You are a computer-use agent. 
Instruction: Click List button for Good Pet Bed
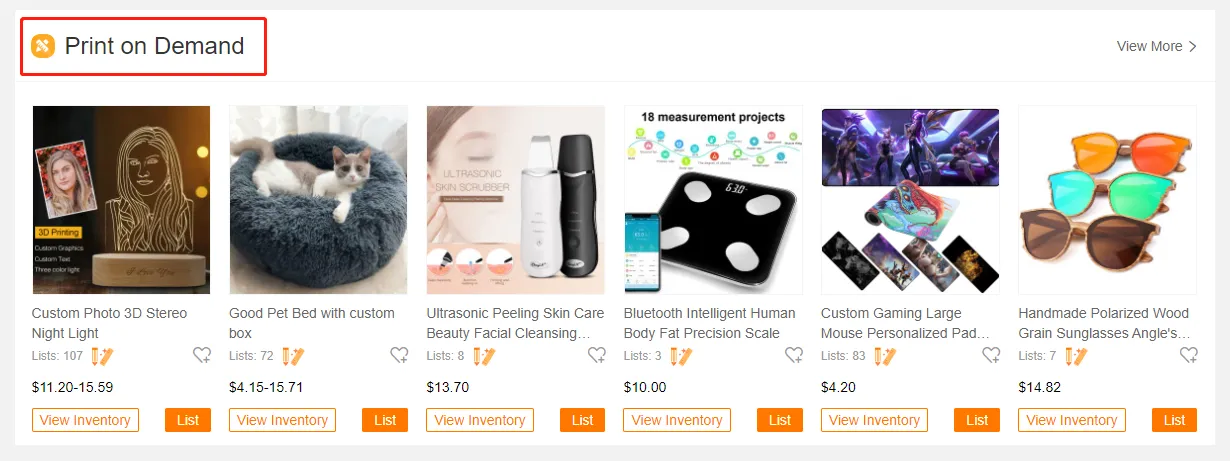(385, 420)
